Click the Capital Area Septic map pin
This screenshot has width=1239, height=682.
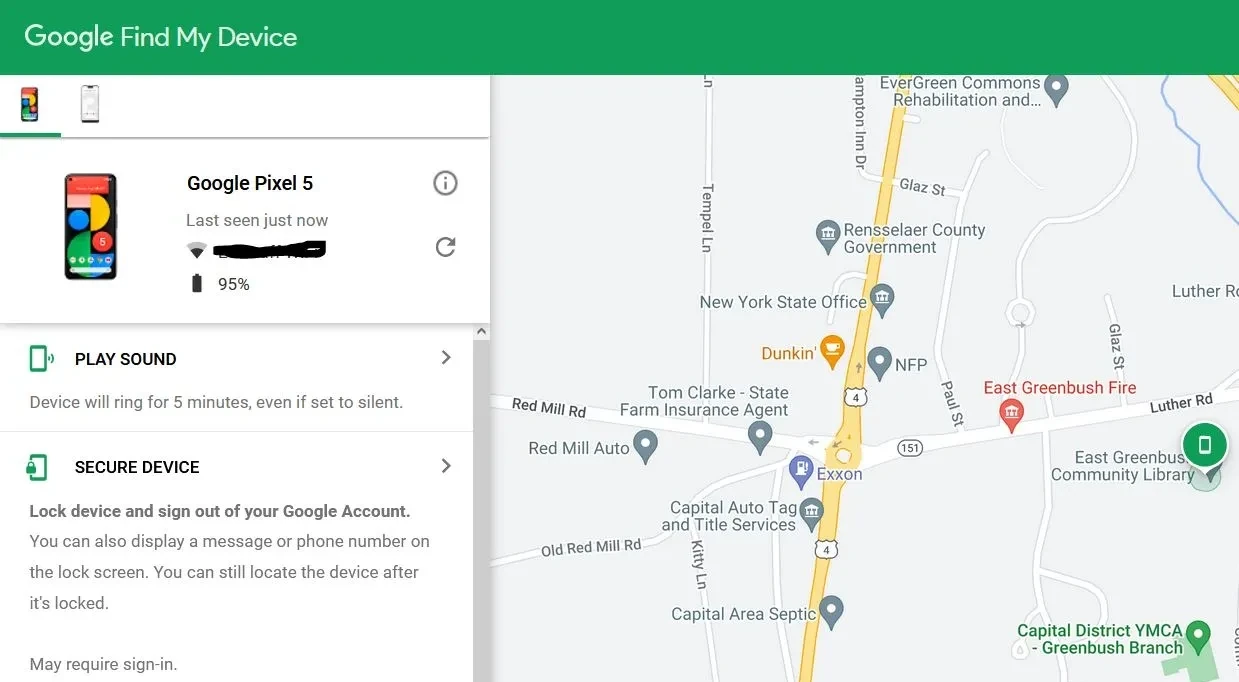pos(831,611)
